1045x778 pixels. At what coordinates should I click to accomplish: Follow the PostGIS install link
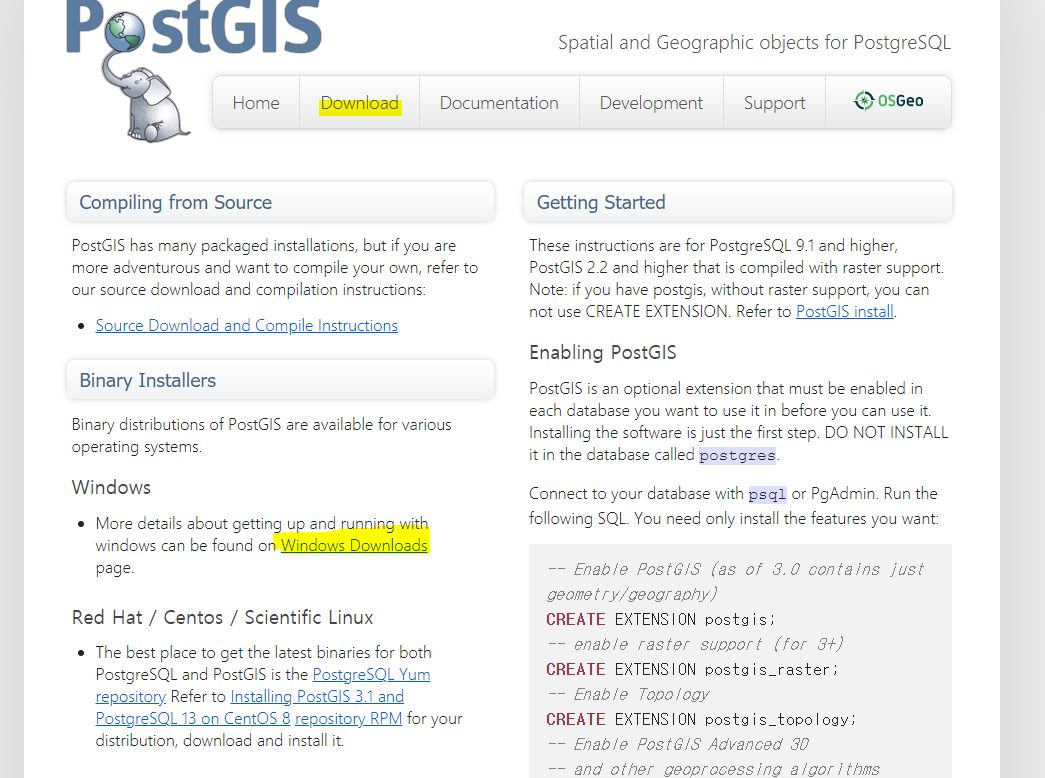(844, 311)
